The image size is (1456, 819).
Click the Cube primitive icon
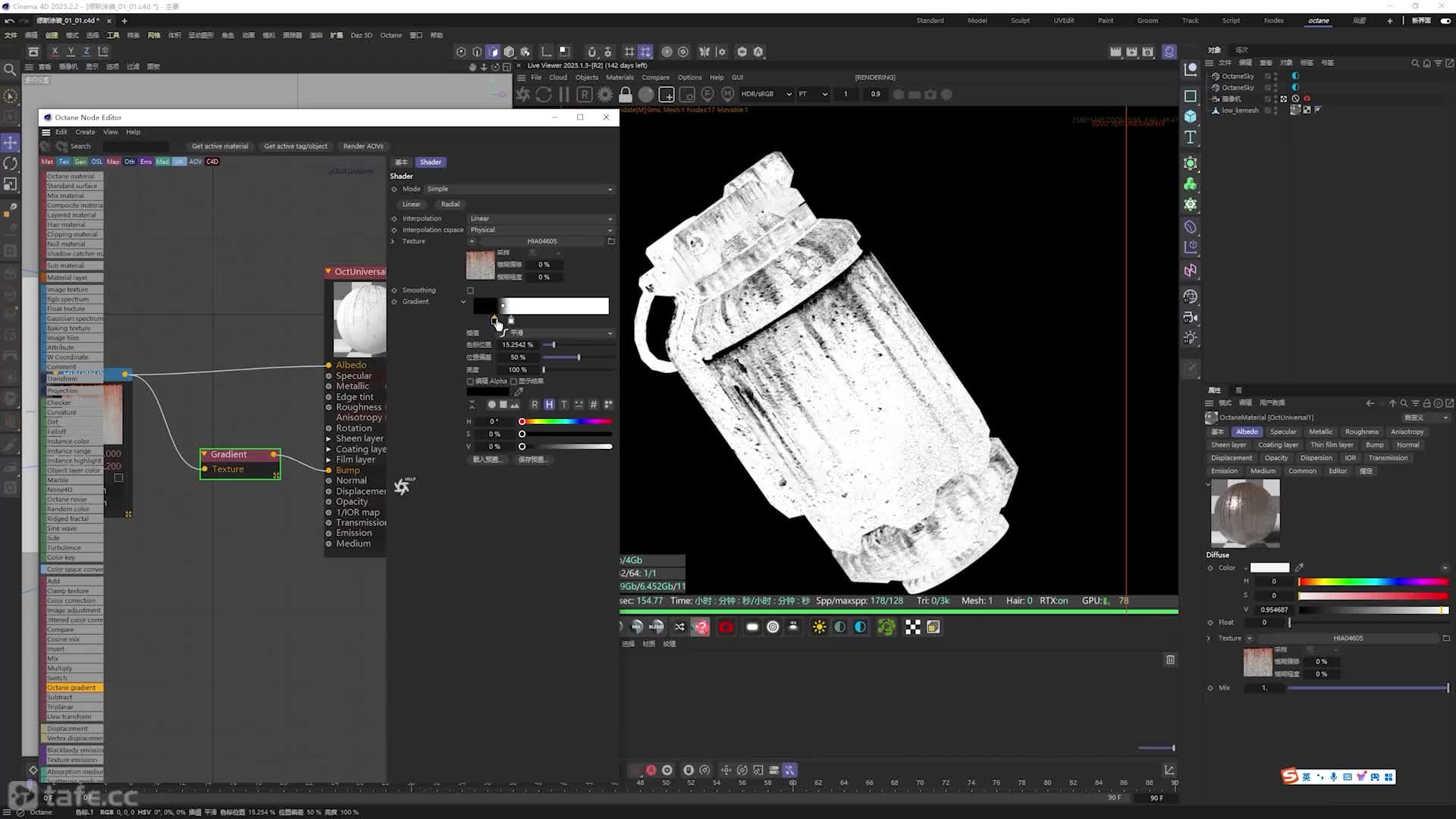pos(1191,117)
